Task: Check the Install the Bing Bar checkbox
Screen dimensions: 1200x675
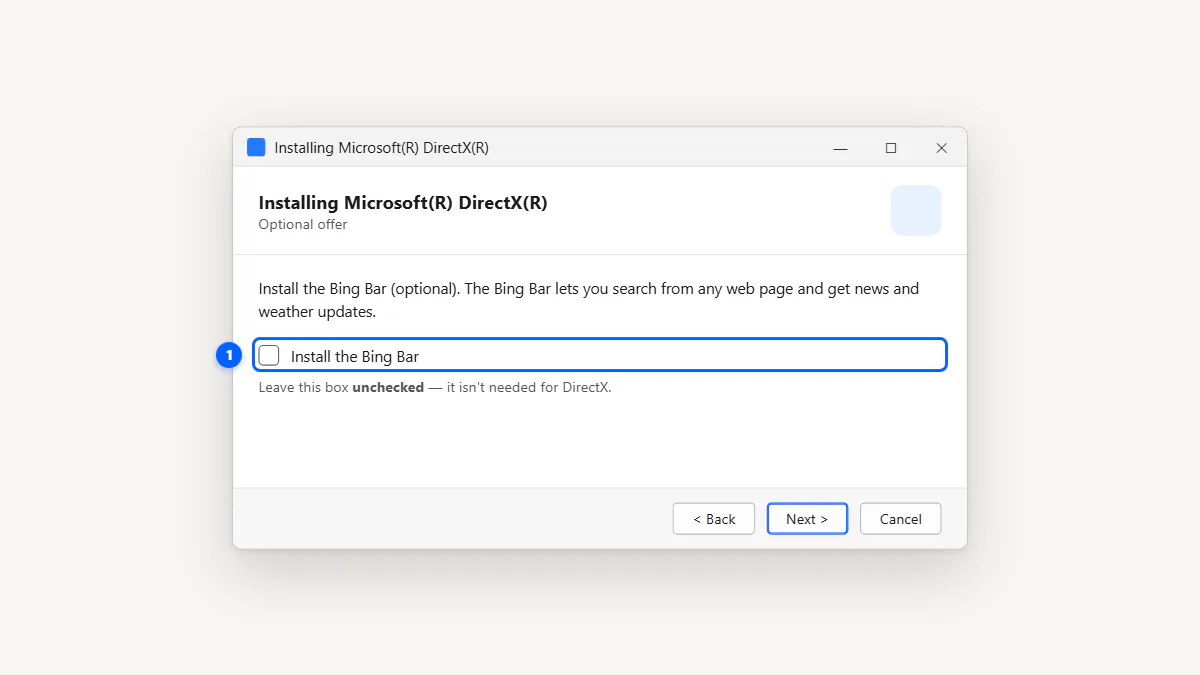Action: point(269,355)
